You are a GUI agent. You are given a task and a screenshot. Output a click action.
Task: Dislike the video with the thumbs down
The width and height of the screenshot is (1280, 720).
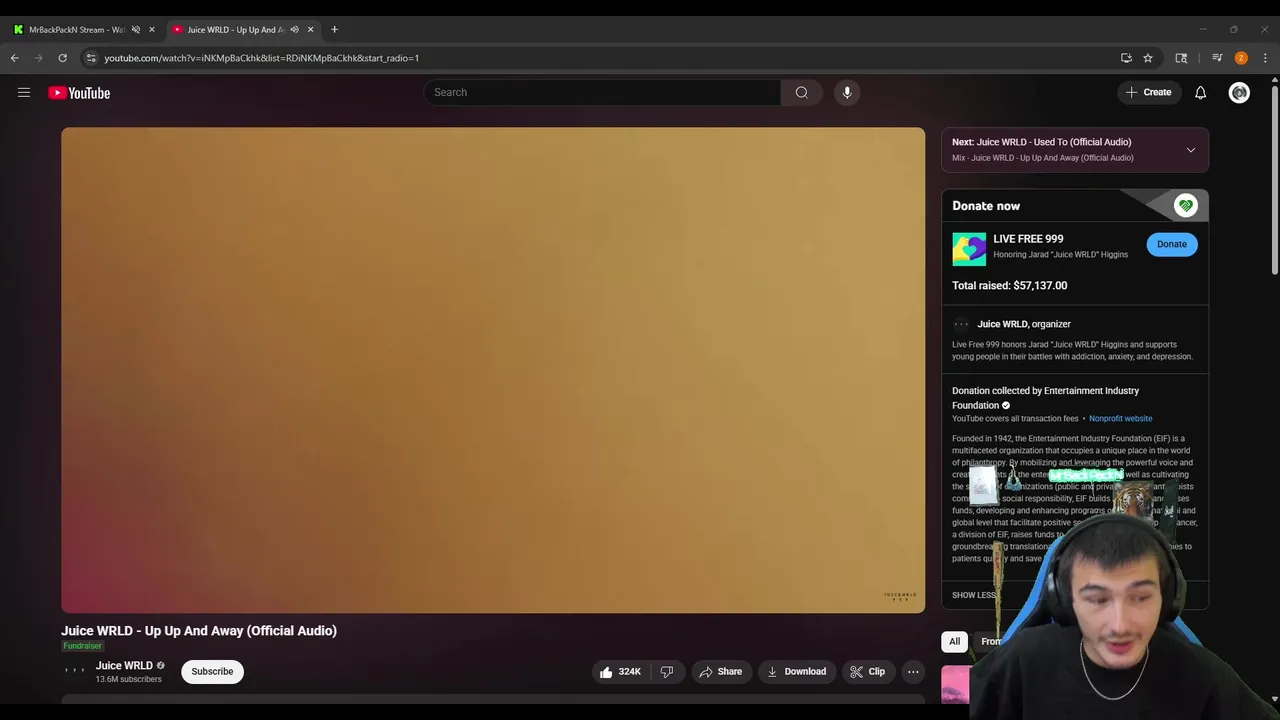[667, 671]
